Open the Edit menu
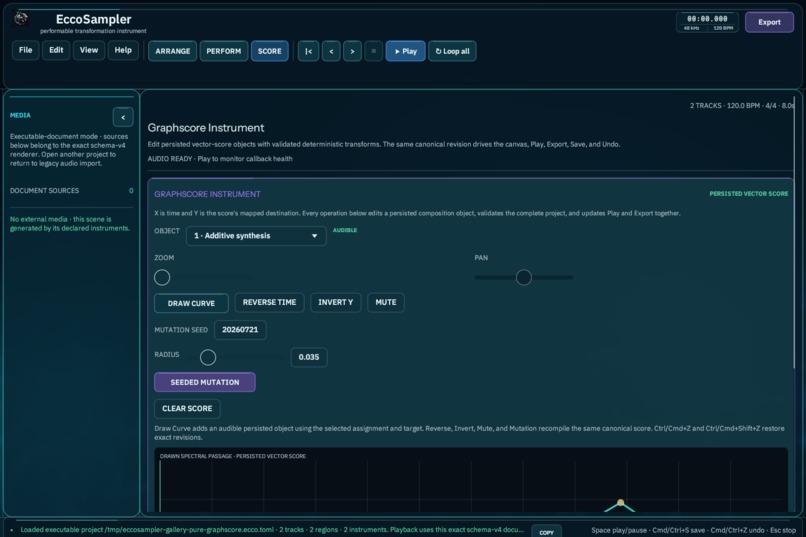 (56, 50)
